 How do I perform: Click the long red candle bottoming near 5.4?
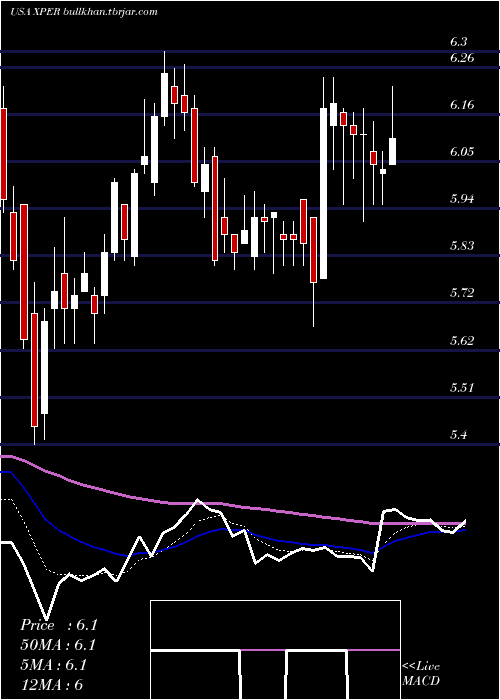click(34, 370)
